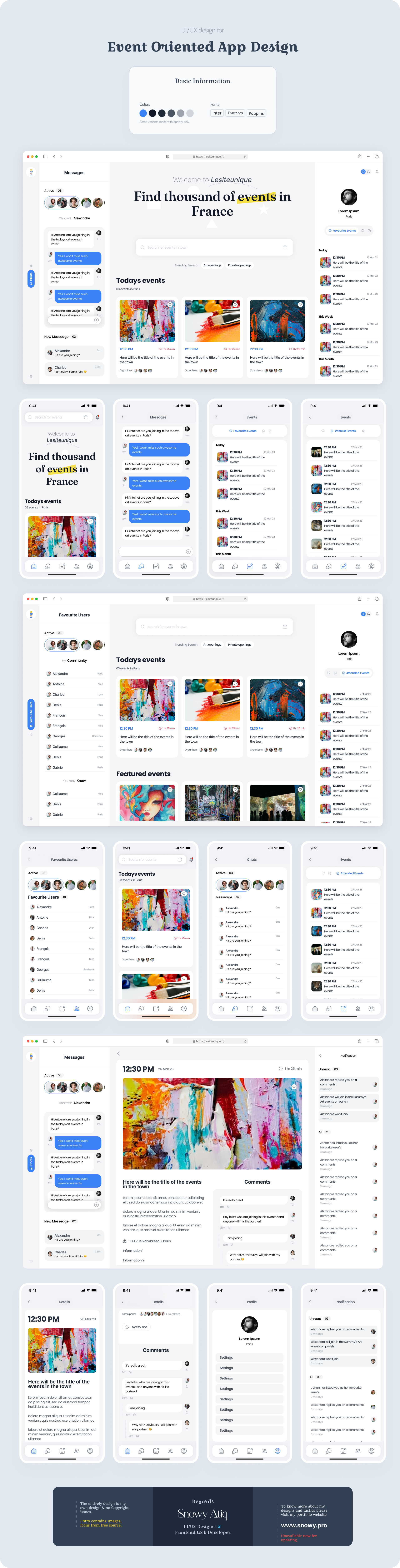Click chat nav icon on the Messages phone screen

[141, 566]
